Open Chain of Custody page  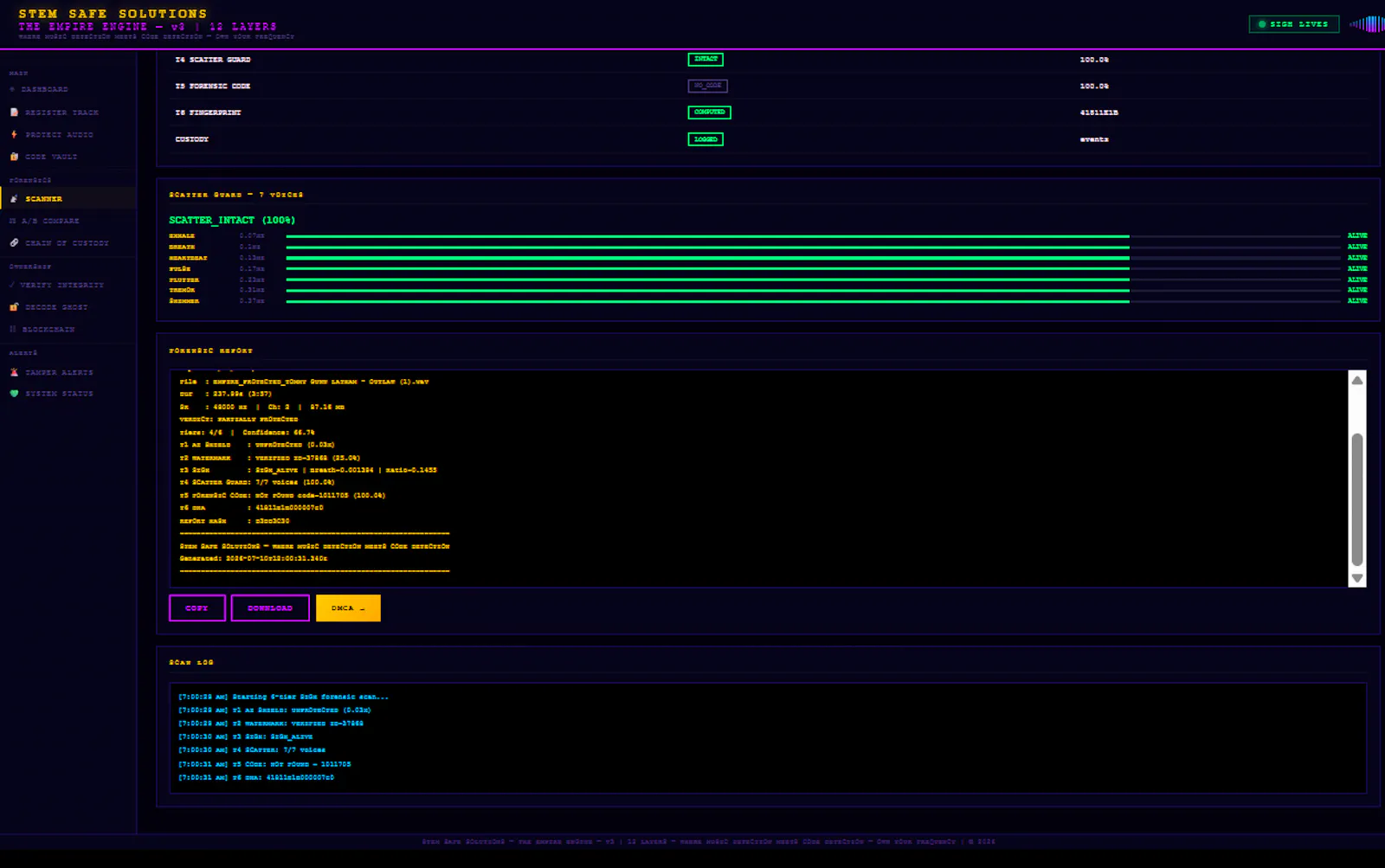(x=67, y=243)
